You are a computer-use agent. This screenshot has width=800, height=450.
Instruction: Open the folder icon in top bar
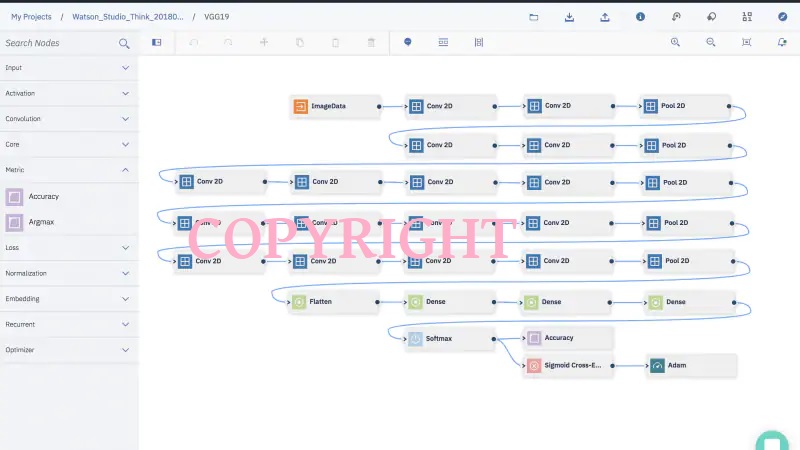[x=533, y=17]
